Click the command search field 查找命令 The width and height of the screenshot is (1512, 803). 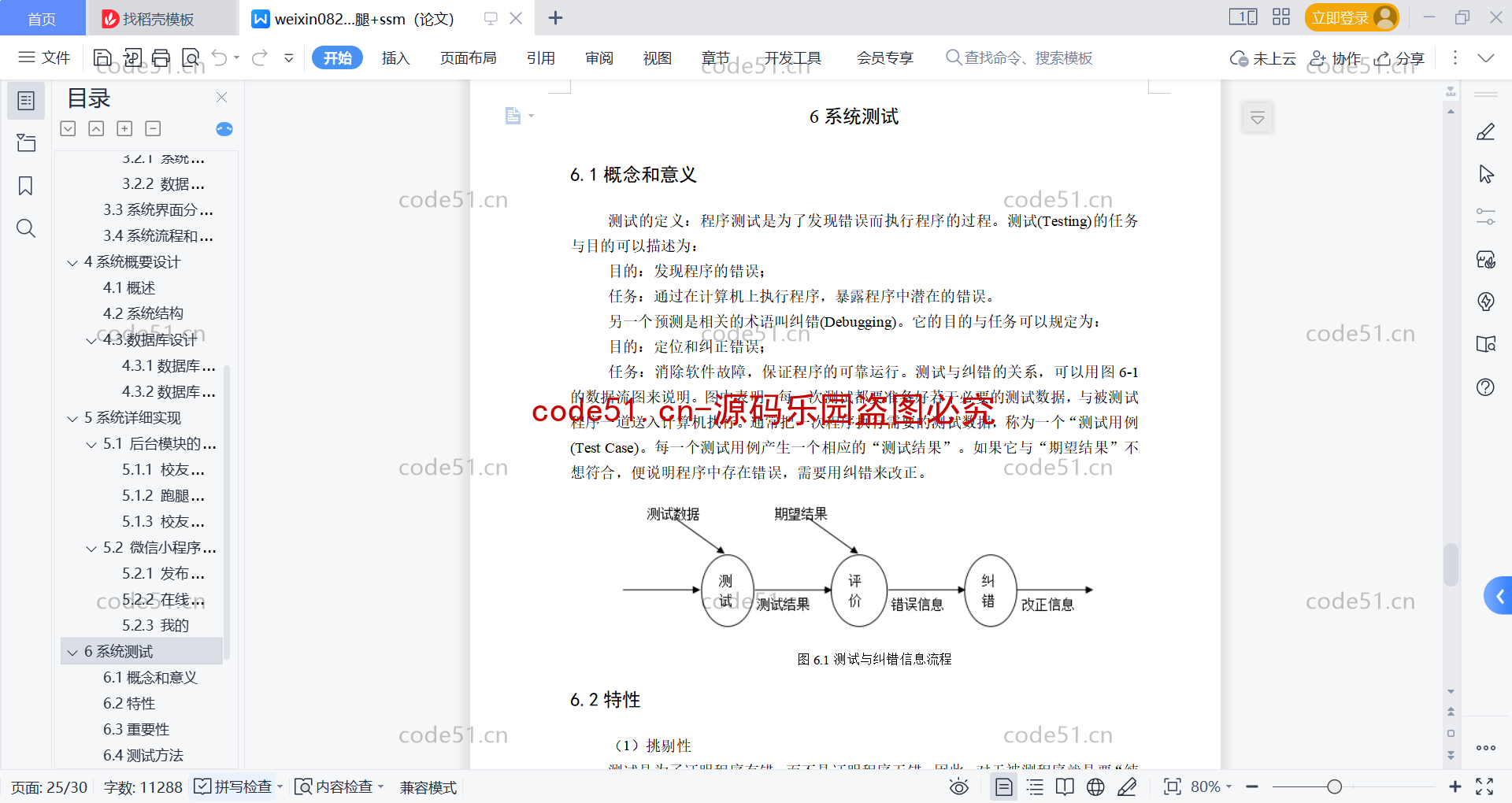1020,57
